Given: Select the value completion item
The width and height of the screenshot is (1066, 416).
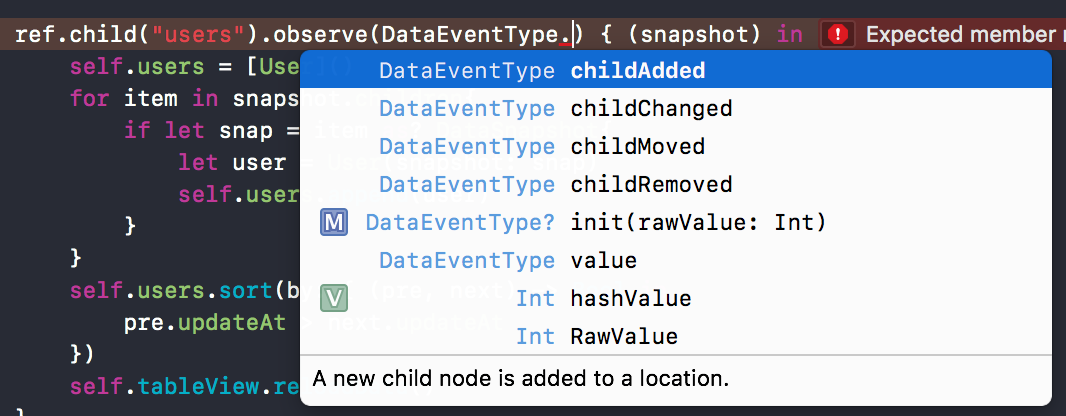Looking at the screenshot, I should click(603, 260).
